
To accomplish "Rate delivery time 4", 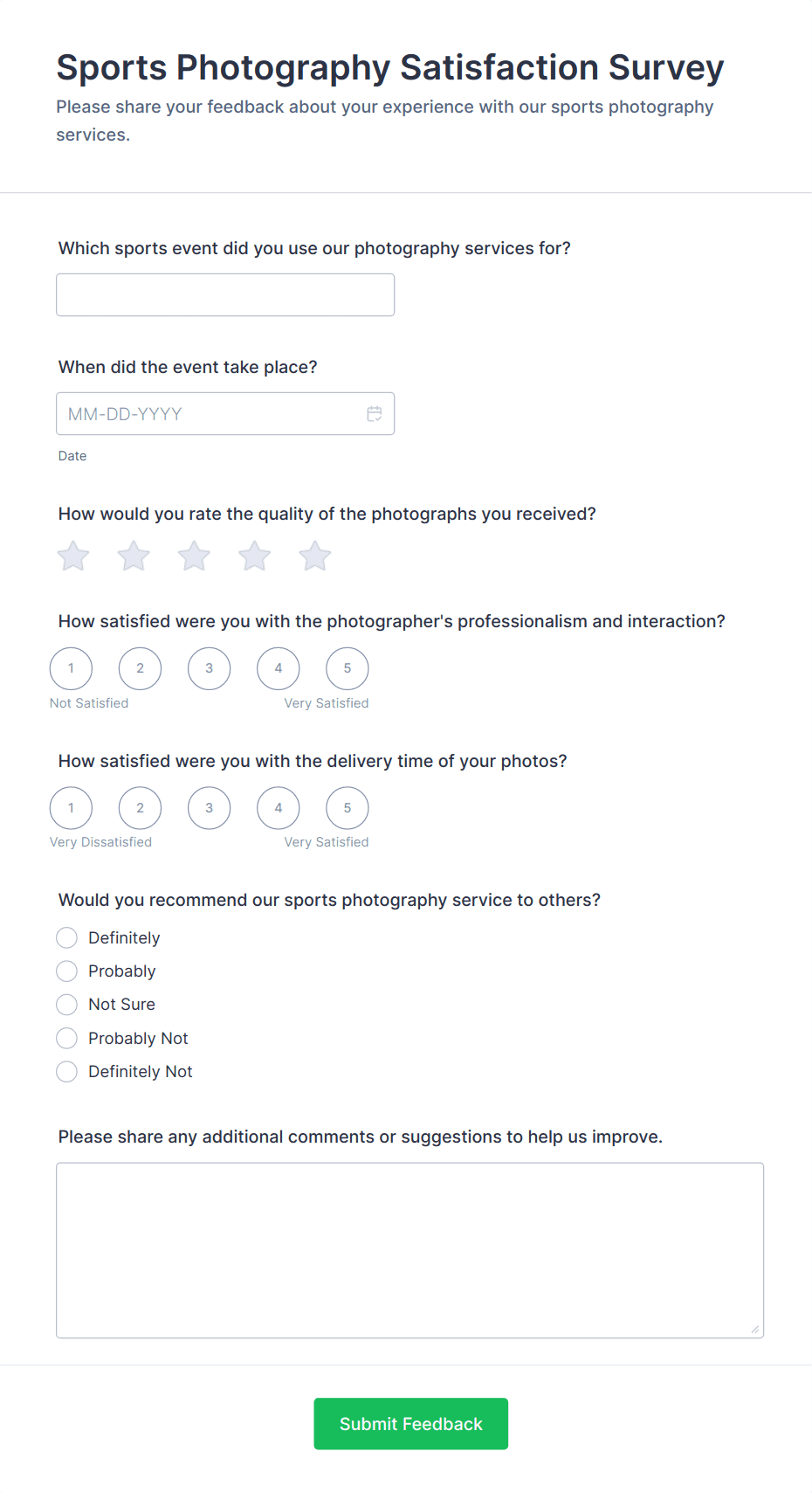I will (279, 809).
